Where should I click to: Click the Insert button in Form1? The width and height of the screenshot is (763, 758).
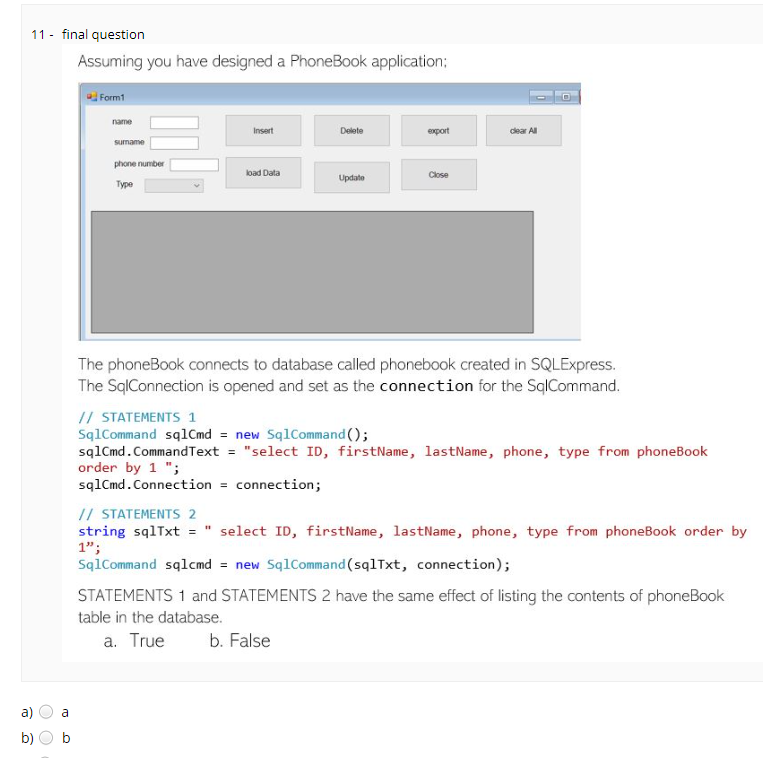[263, 130]
